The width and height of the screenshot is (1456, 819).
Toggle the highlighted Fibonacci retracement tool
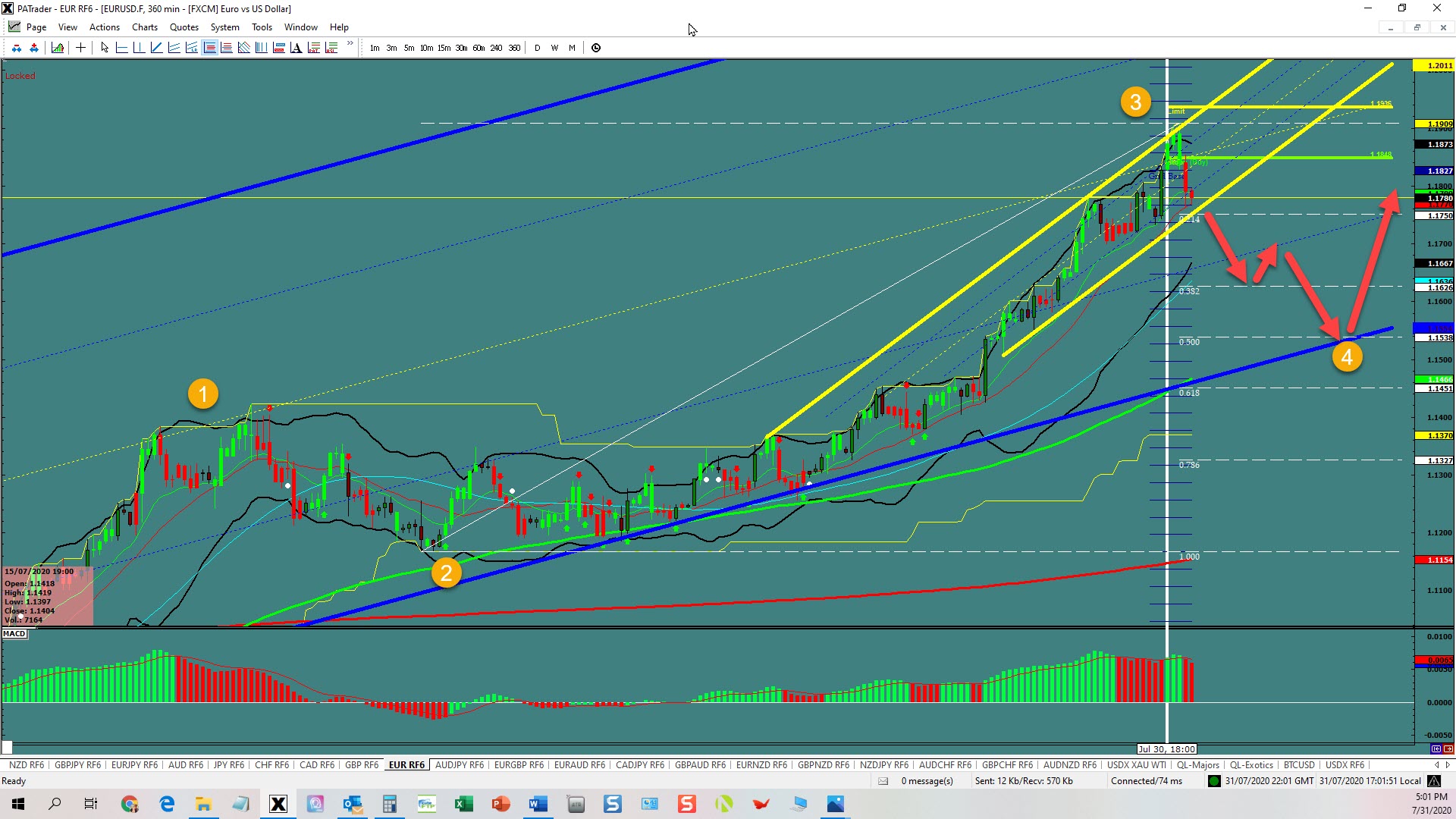(209, 48)
